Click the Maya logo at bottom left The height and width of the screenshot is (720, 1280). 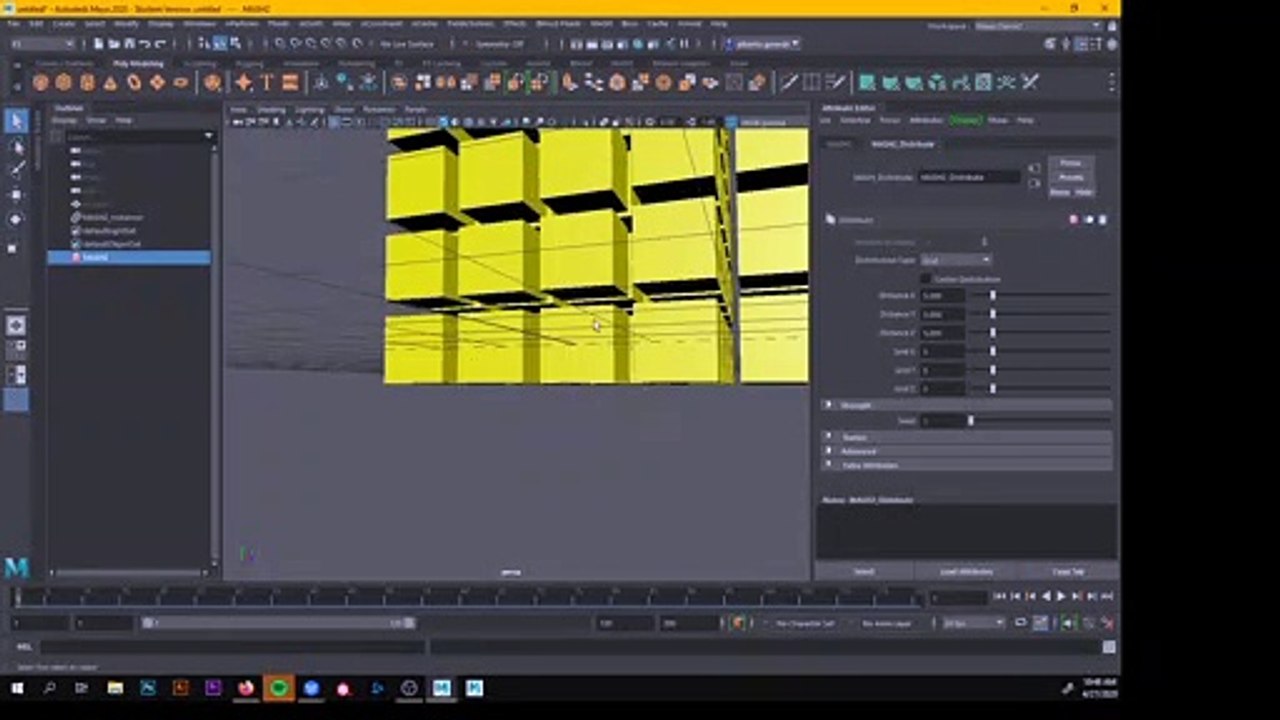coord(17,568)
